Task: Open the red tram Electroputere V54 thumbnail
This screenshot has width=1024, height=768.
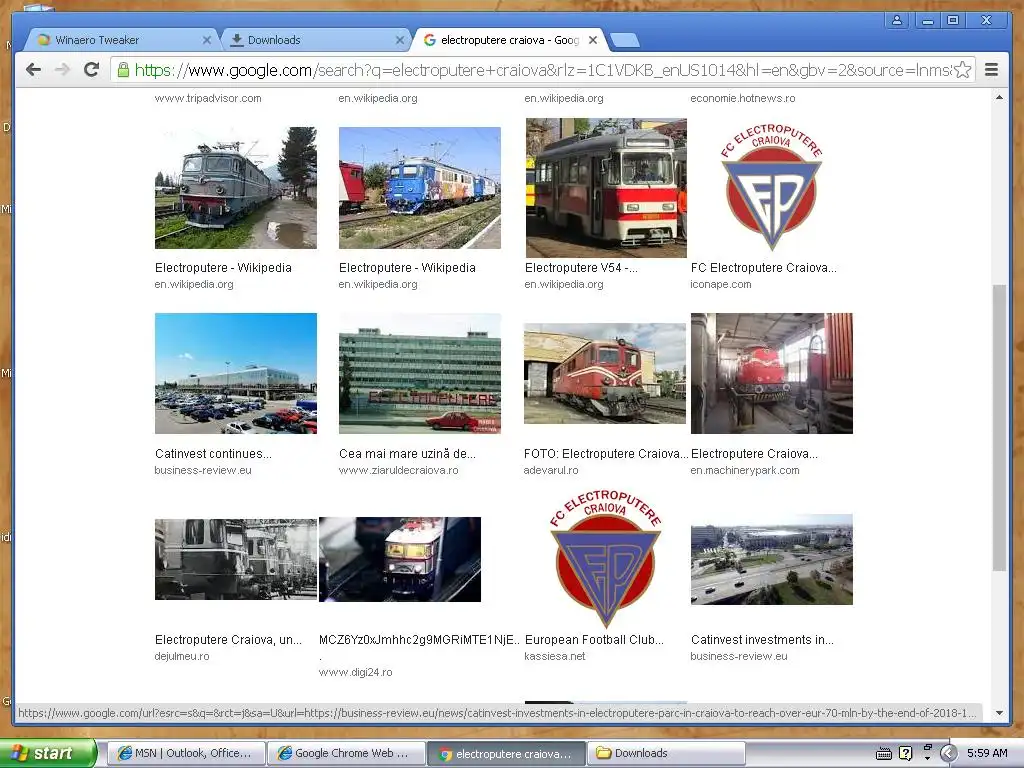Action: click(x=606, y=188)
